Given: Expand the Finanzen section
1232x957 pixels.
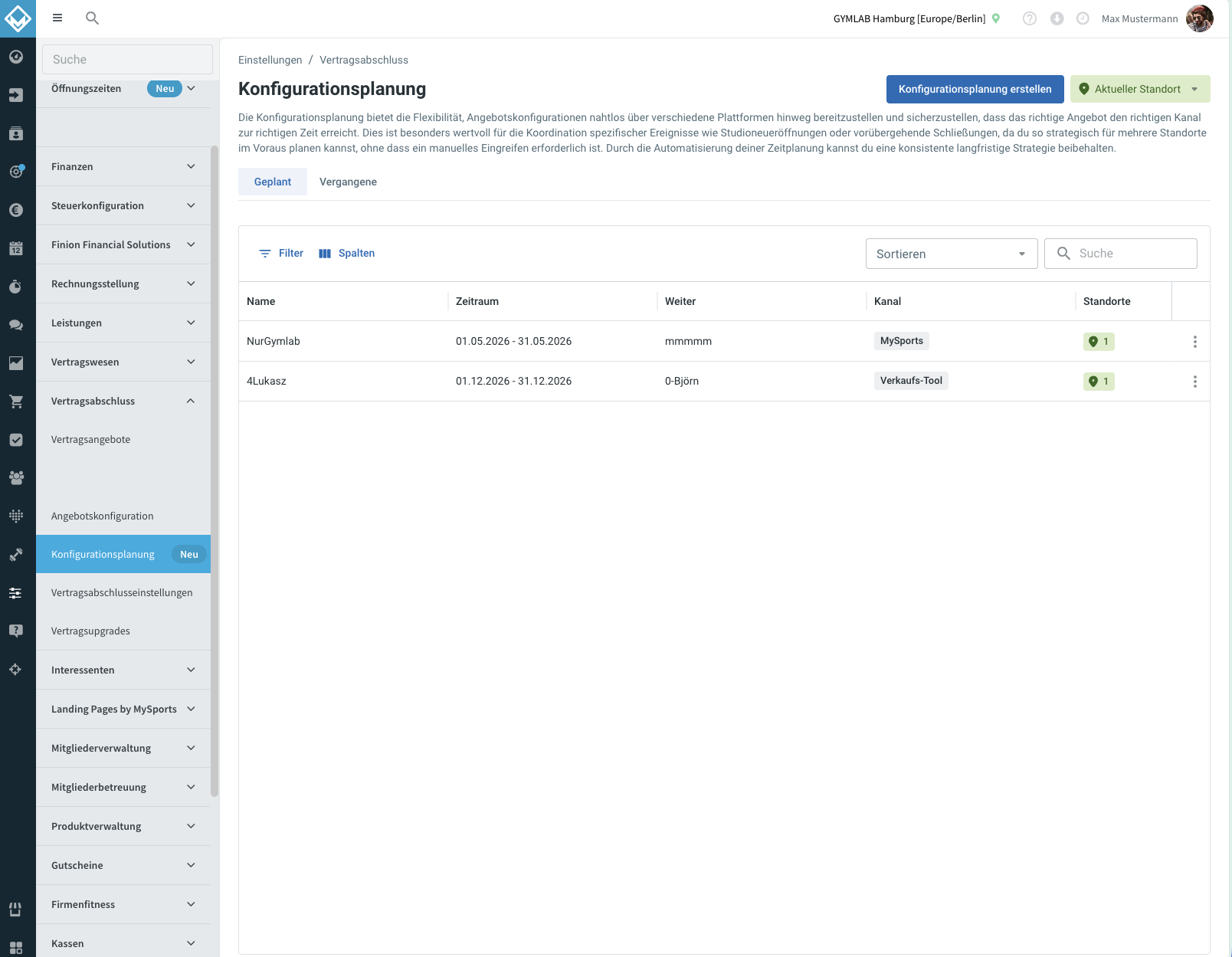Looking at the screenshot, I should click(x=123, y=166).
